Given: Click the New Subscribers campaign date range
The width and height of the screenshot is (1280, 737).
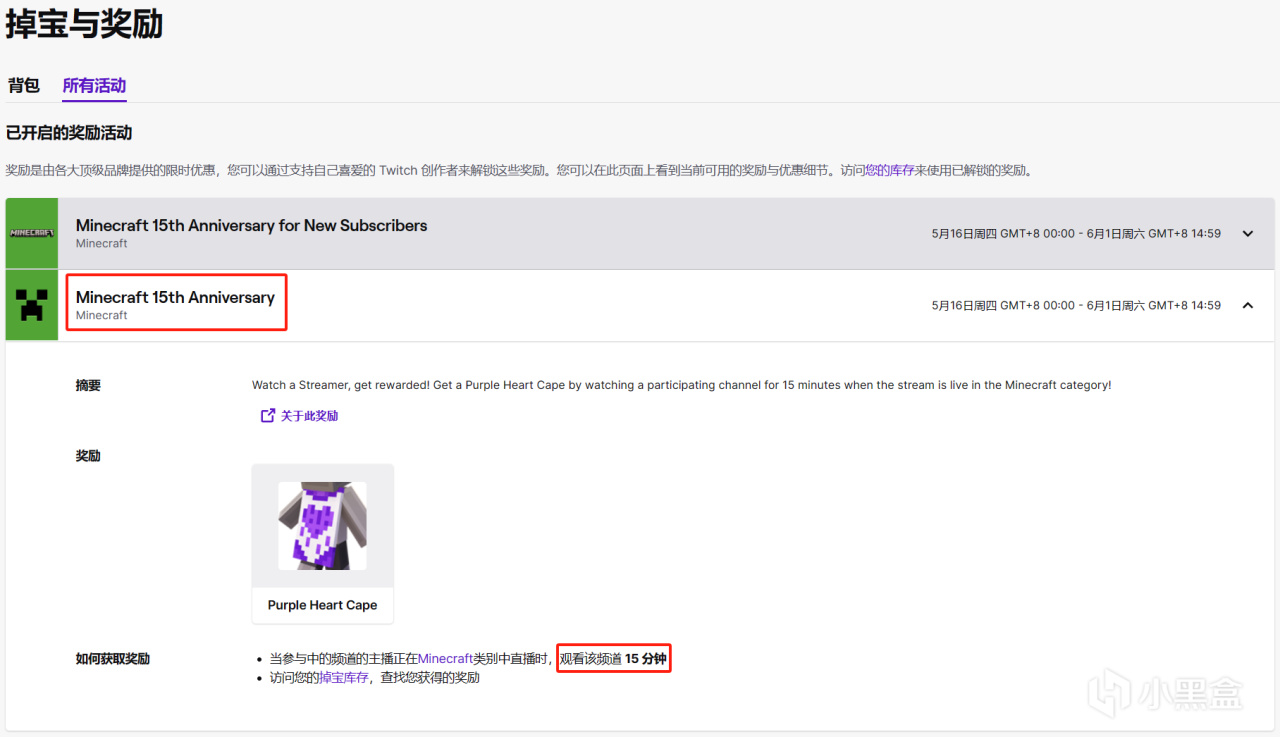Looking at the screenshot, I should coord(1076,234).
